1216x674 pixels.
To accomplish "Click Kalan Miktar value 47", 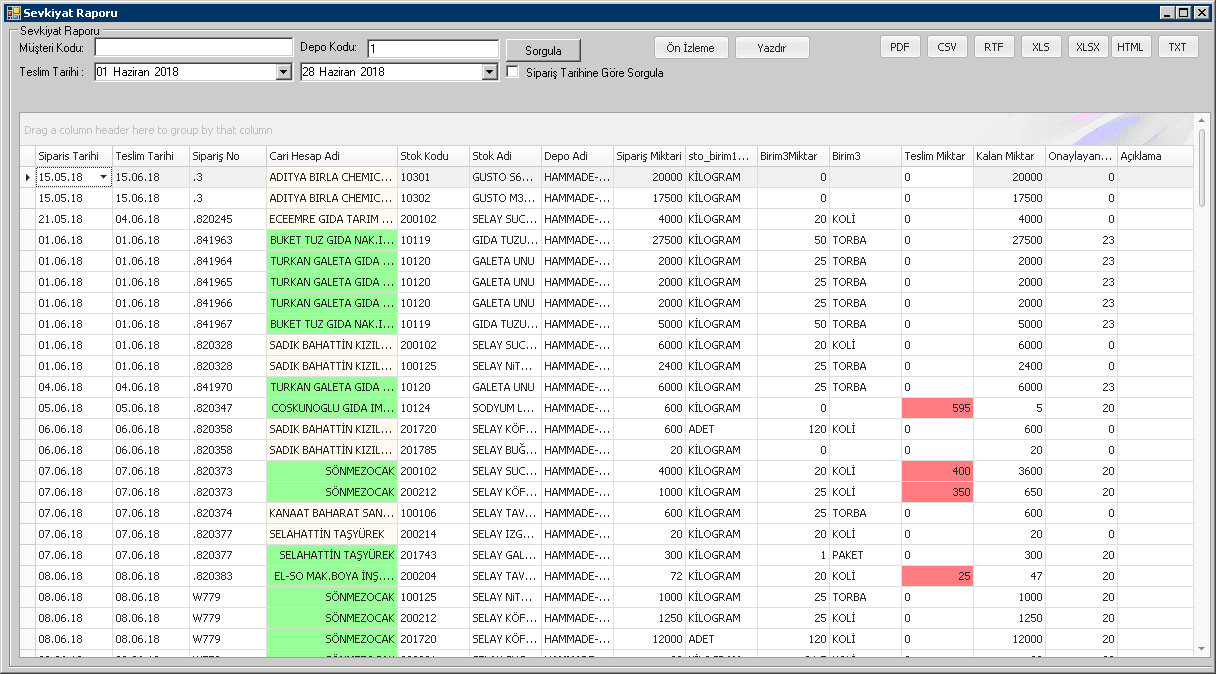I will [x=1009, y=576].
